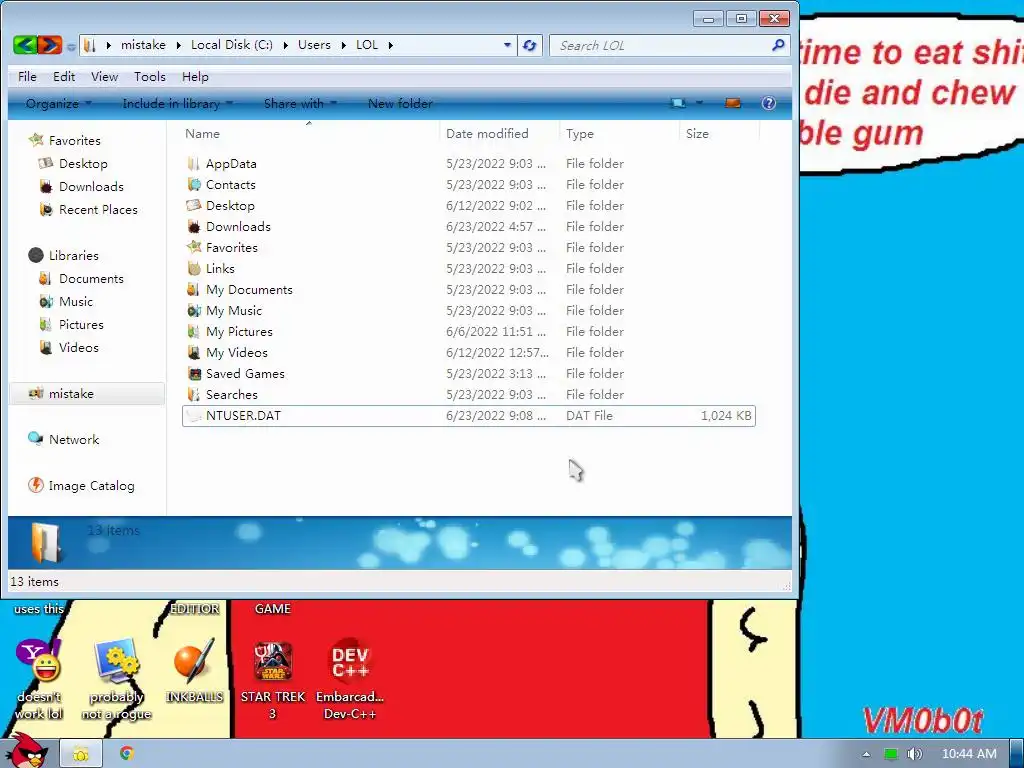
Task: Open the Tools menu
Action: [150, 76]
